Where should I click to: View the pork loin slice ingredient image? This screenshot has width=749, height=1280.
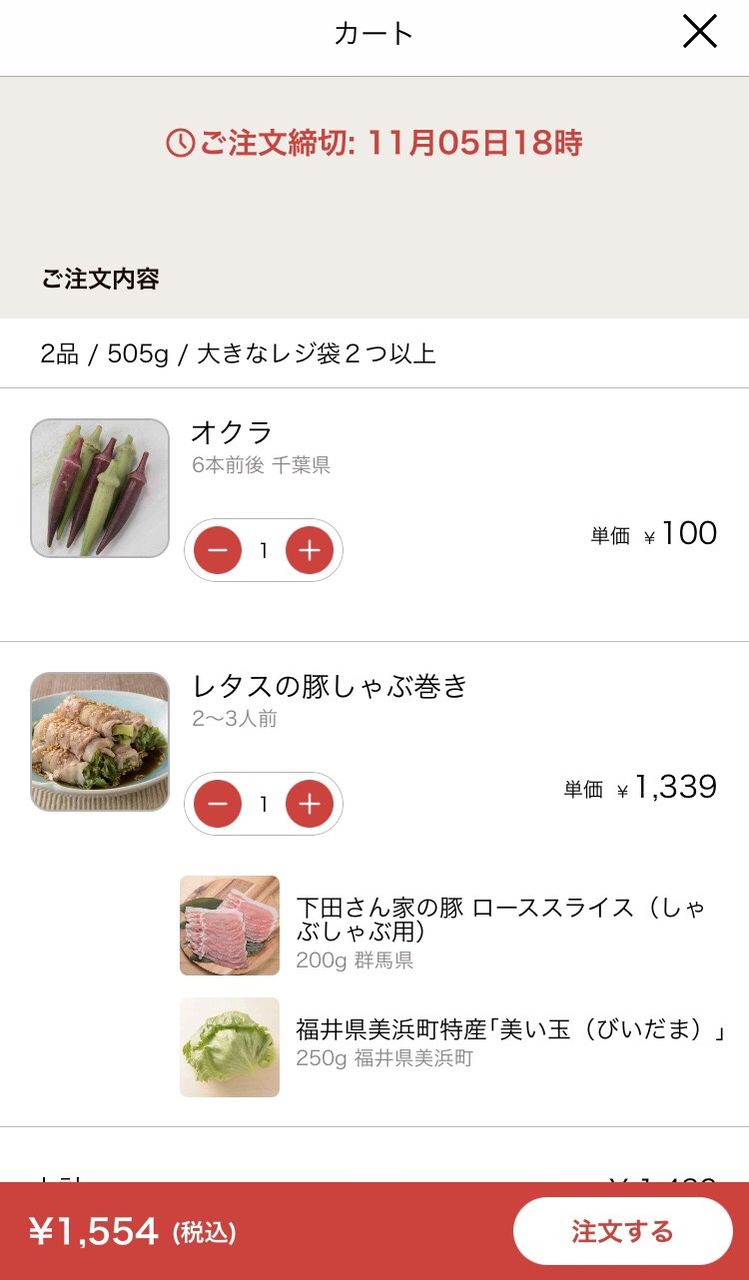tap(230, 925)
